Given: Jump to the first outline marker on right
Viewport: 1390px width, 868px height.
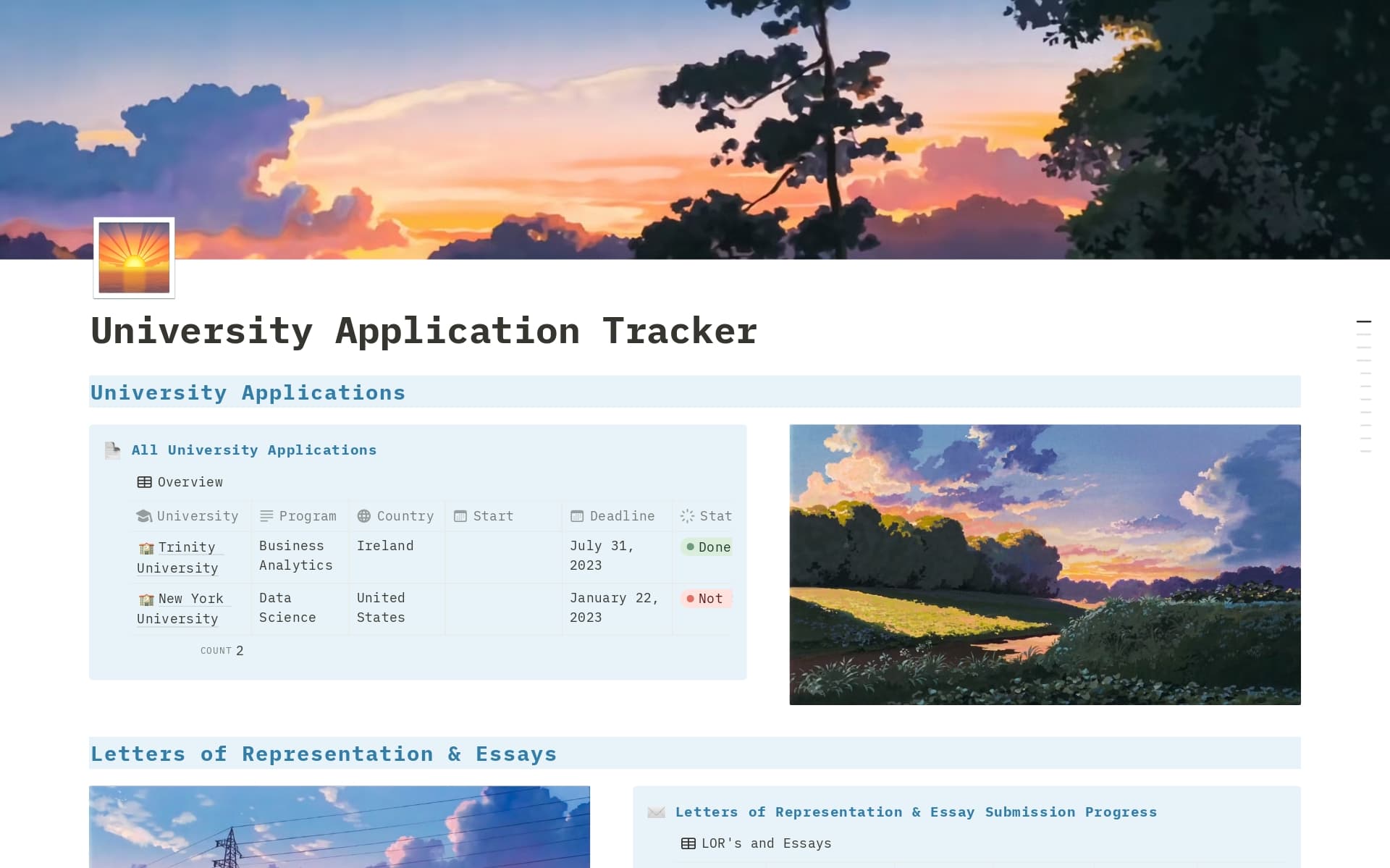Looking at the screenshot, I should tap(1363, 321).
